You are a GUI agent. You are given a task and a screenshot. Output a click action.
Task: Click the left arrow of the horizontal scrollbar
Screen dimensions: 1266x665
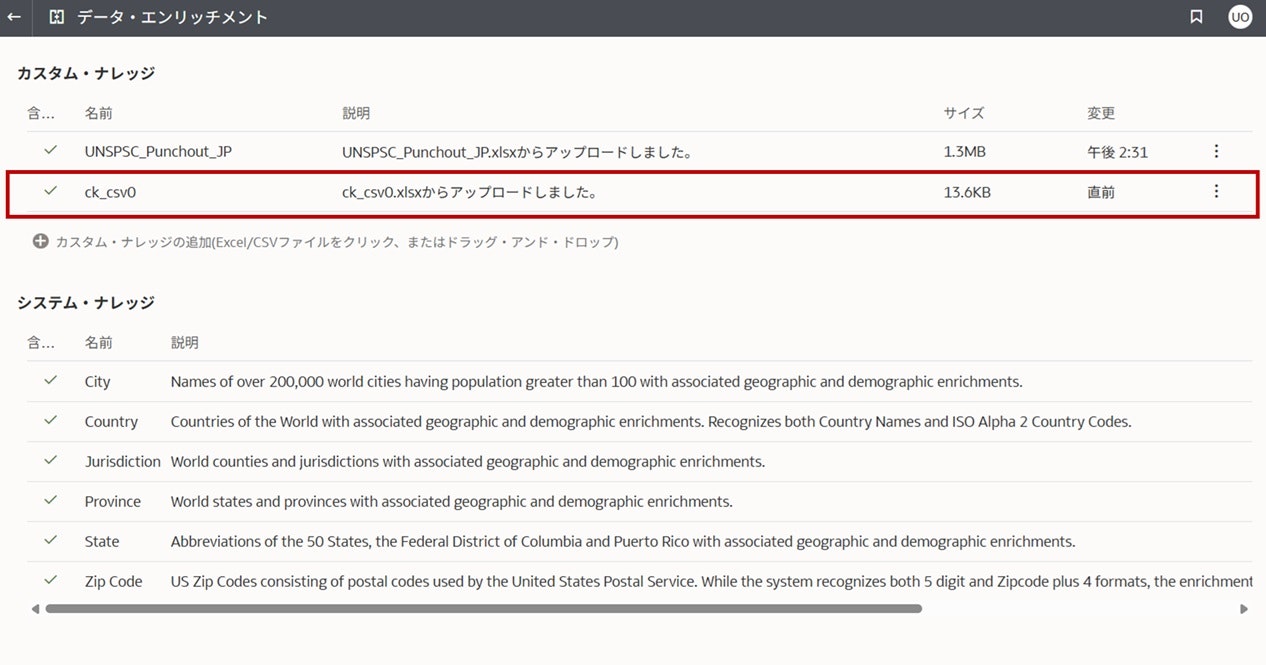point(35,608)
